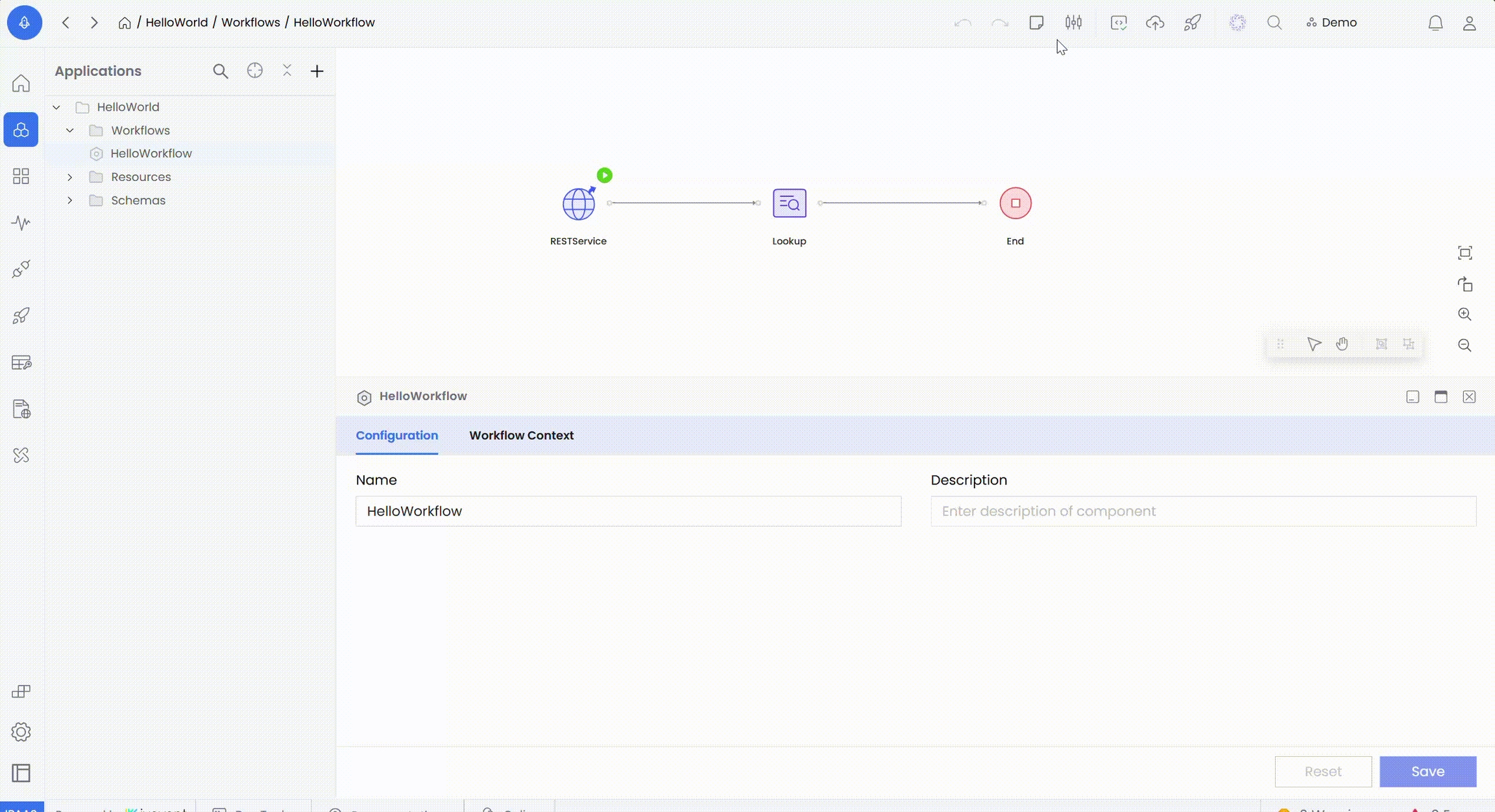Click the rocket deploy icon in top toolbar
1495x812 pixels.
point(1192,23)
